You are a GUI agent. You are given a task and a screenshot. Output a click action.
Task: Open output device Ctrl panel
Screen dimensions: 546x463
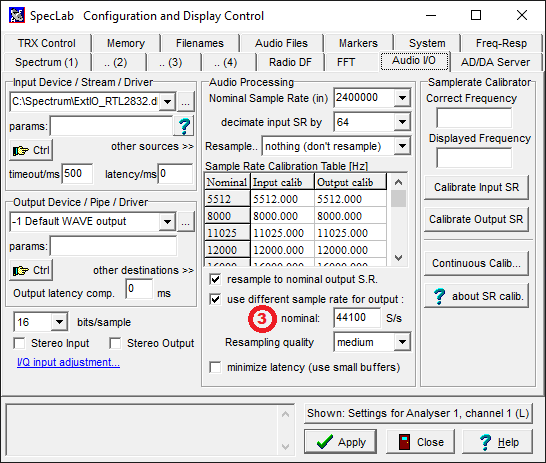(x=31, y=270)
